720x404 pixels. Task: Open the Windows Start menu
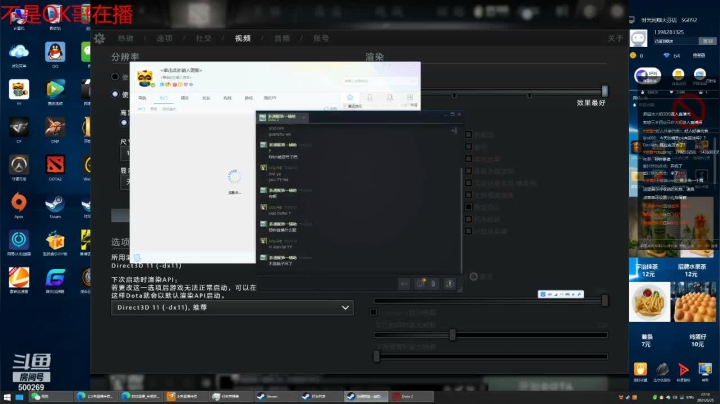7,397
